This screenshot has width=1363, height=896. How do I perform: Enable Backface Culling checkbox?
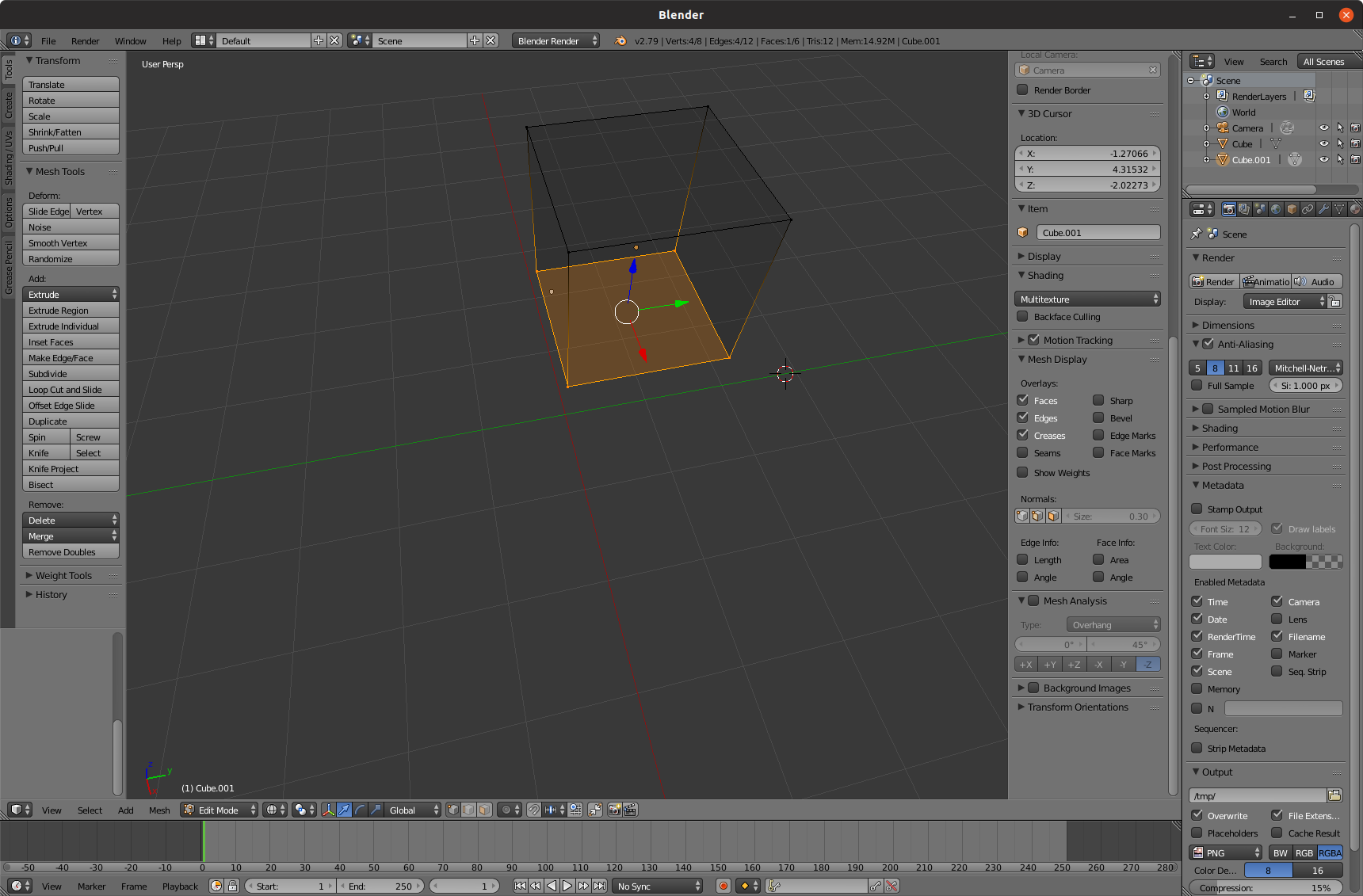1022,317
